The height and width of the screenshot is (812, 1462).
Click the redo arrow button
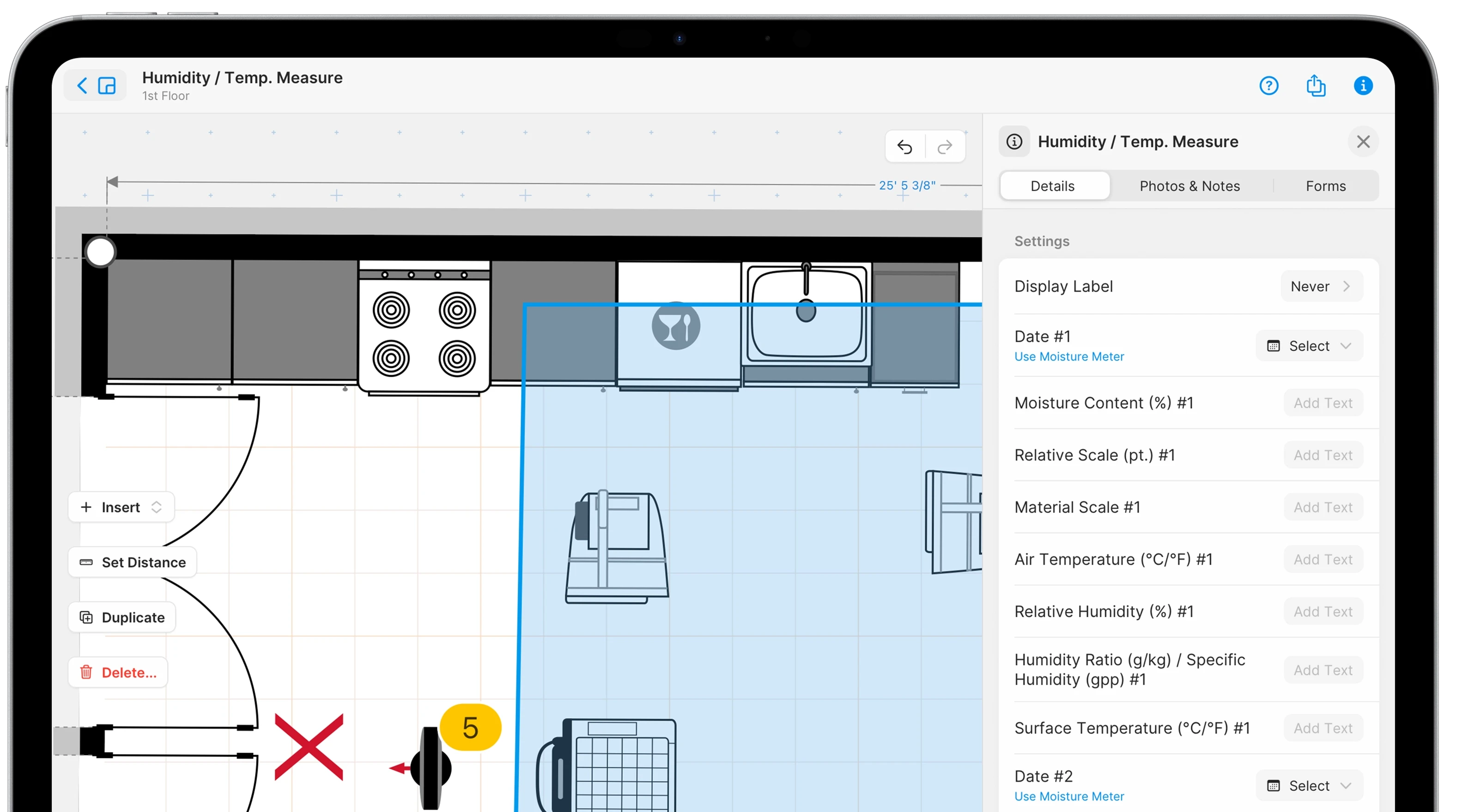[945, 147]
